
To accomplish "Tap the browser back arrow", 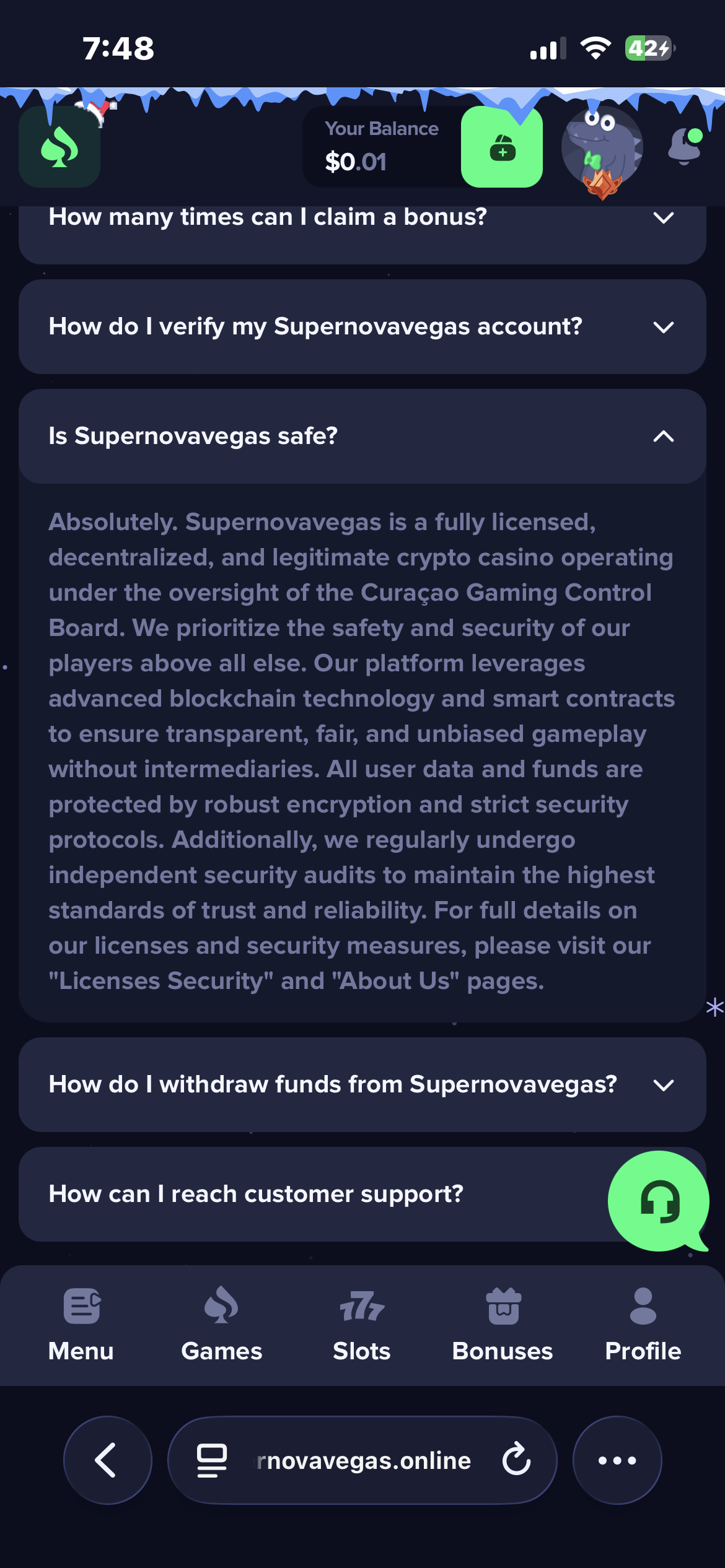I will click(107, 1460).
